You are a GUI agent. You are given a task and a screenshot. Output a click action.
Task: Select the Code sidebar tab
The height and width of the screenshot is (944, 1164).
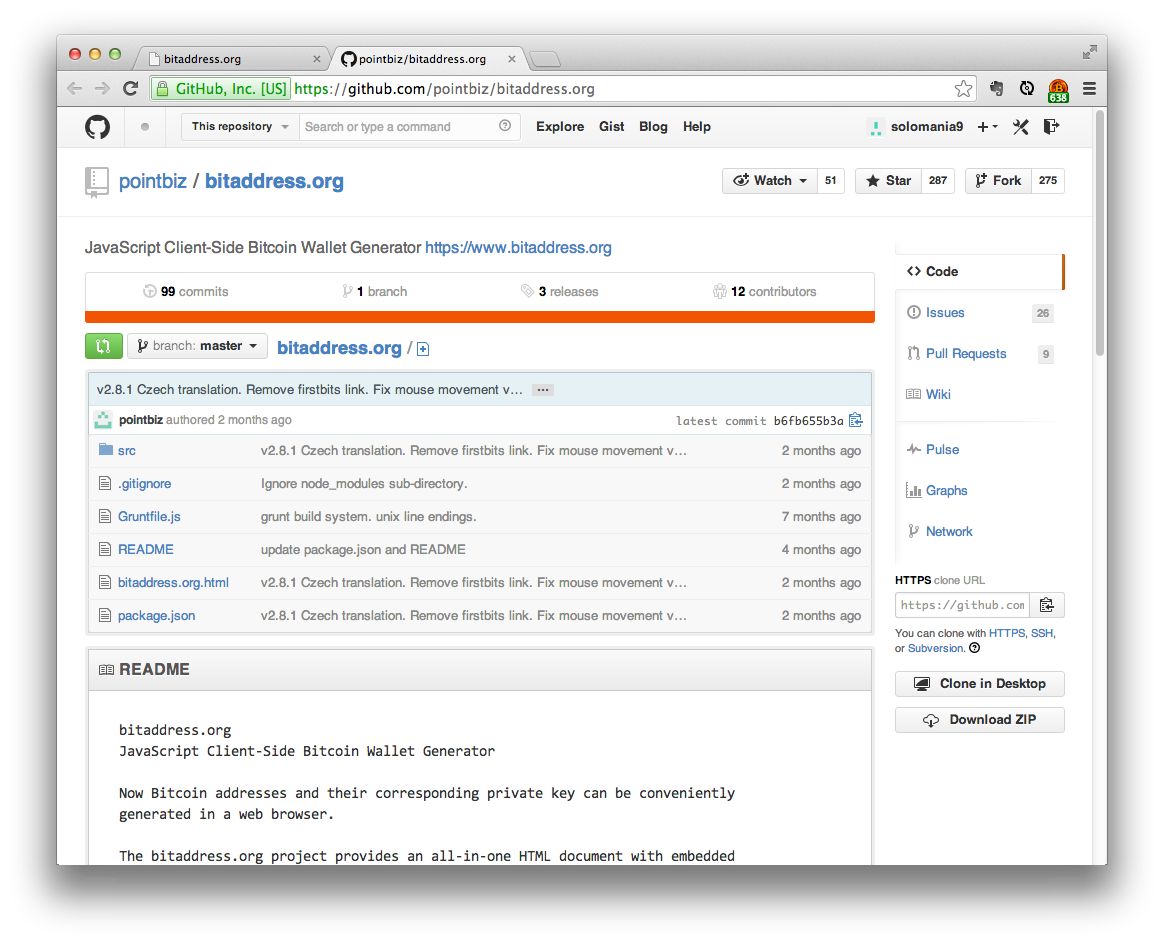click(980, 272)
